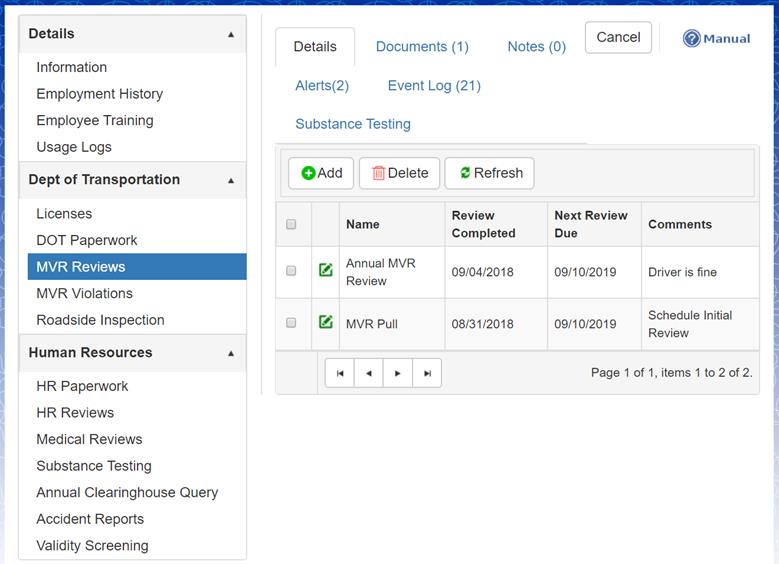Click the edit icon for MVR Pull
The height and width of the screenshot is (564, 779).
pos(326,322)
